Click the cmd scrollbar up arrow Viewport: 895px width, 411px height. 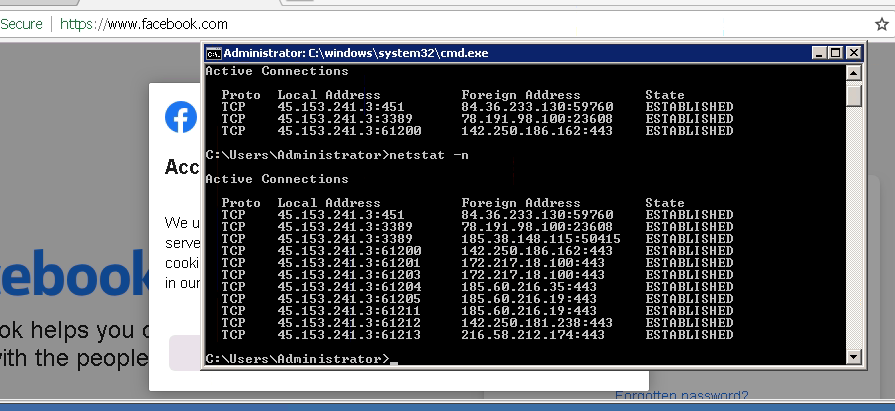click(853, 73)
